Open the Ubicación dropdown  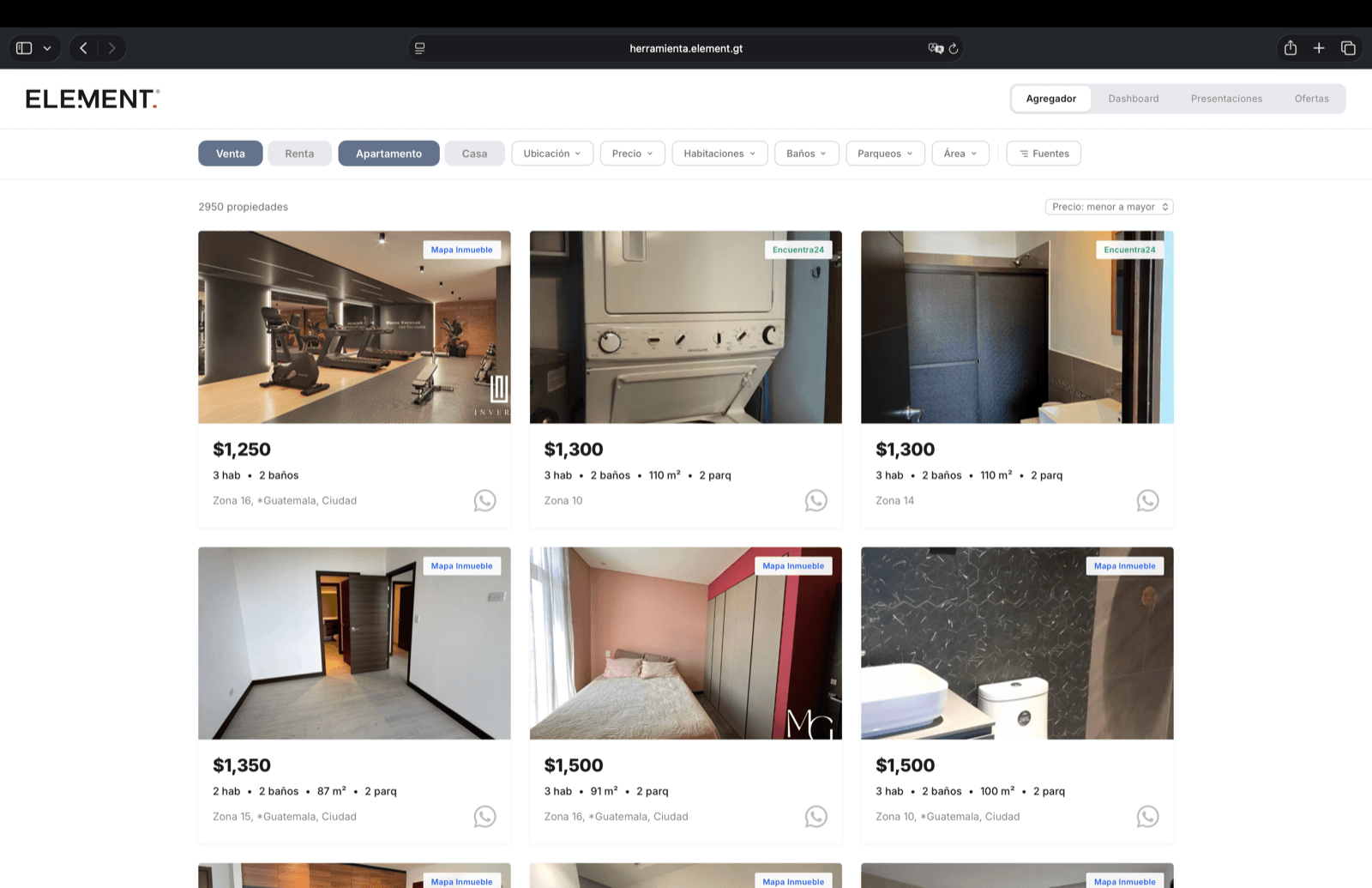552,153
